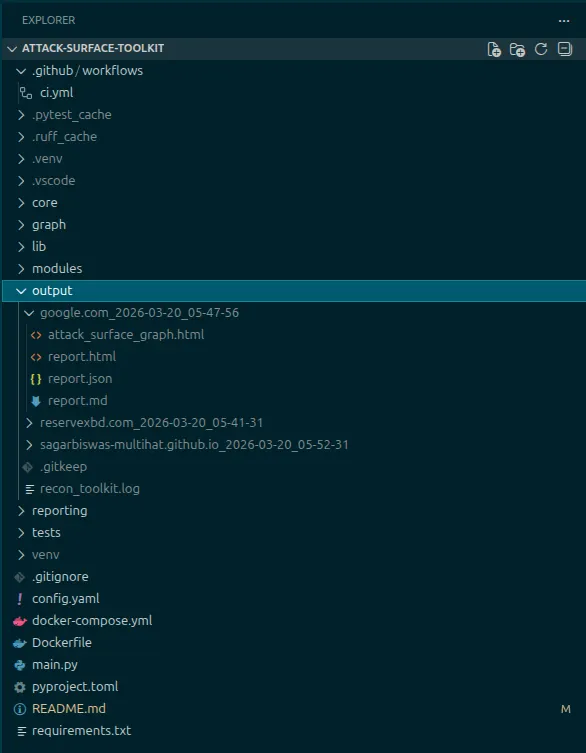Click the HTML icon beside report.html

coord(36,357)
